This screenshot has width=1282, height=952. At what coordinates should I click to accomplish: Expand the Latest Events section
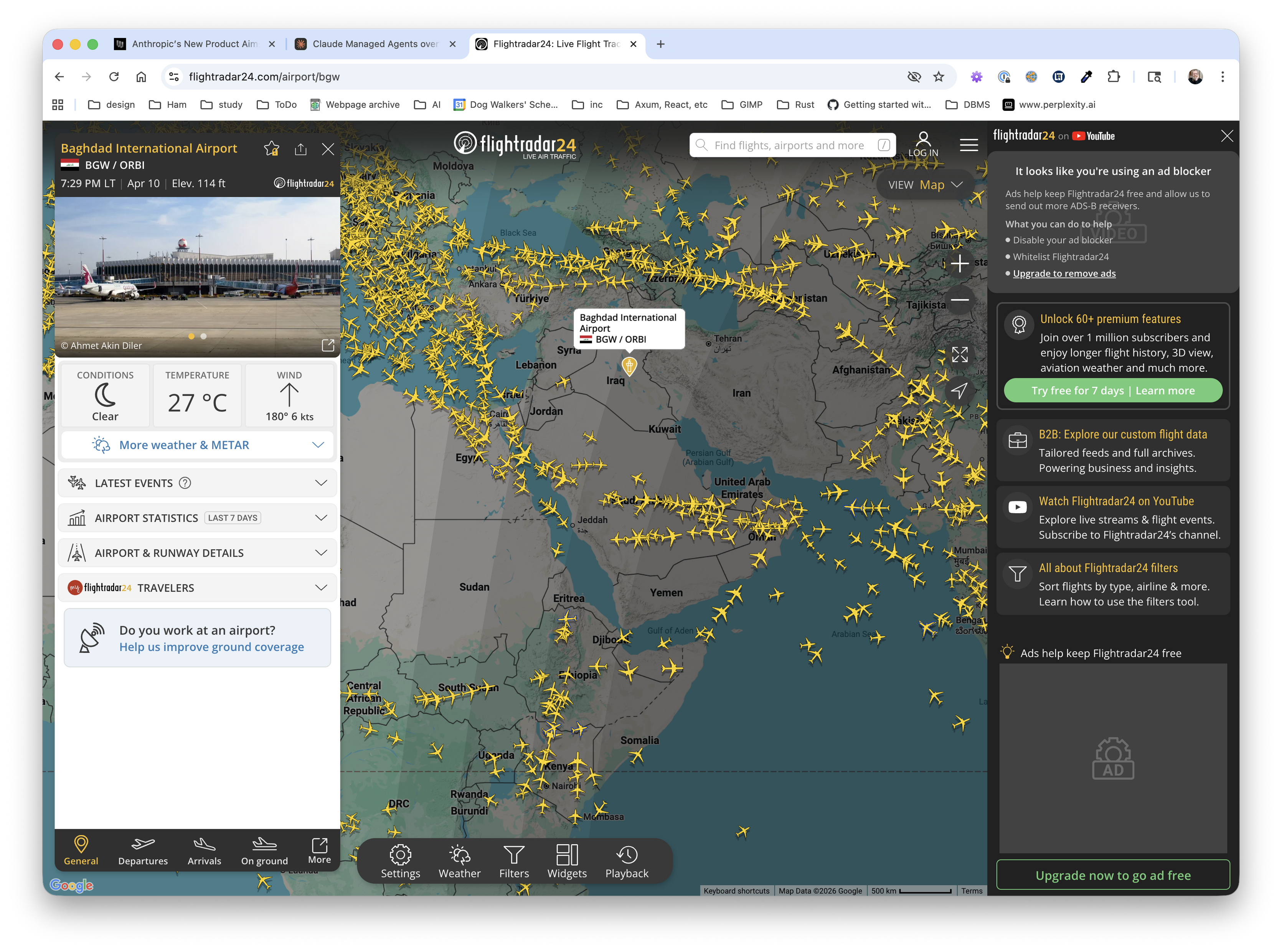pos(197,483)
